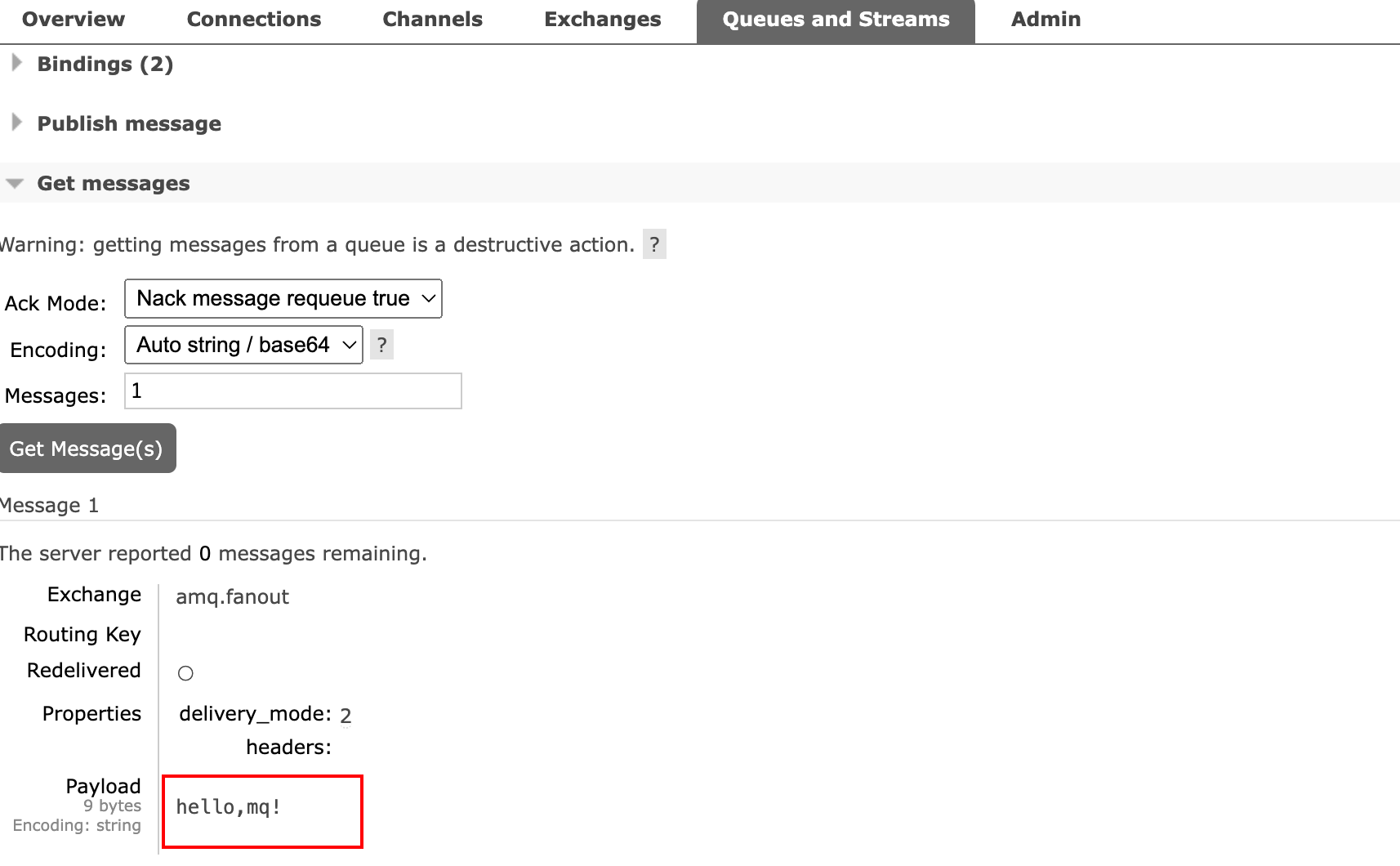The height and width of the screenshot is (866, 1400).
Task: Open the Ack Mode dropdown
Action: 283,298
